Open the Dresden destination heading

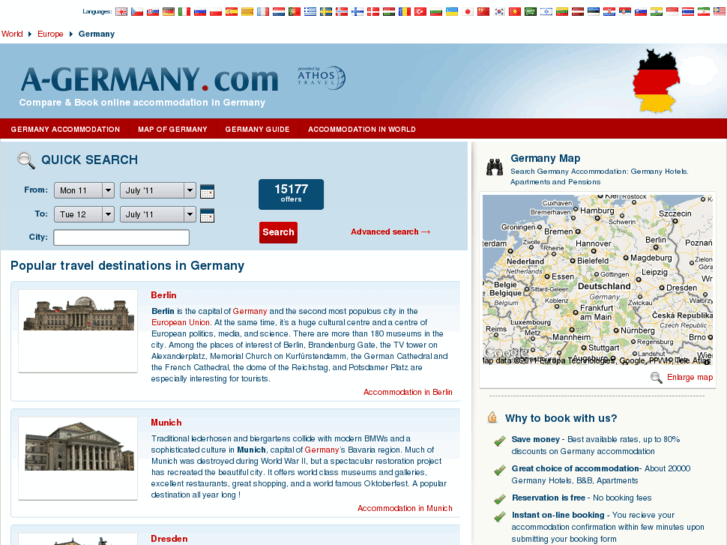tap(169, 539)
